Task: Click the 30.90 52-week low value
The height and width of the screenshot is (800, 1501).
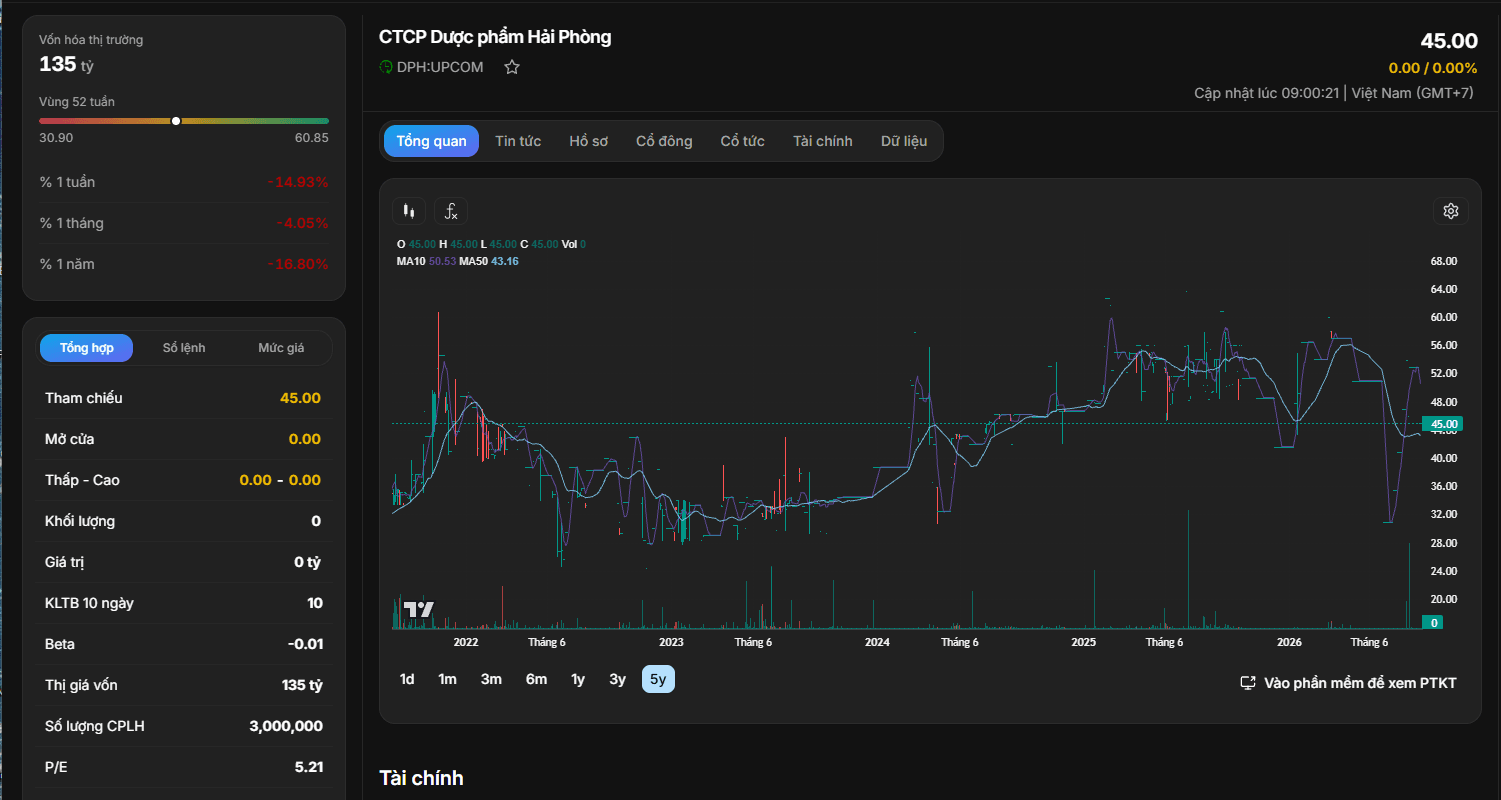Action: pos(56,138)
